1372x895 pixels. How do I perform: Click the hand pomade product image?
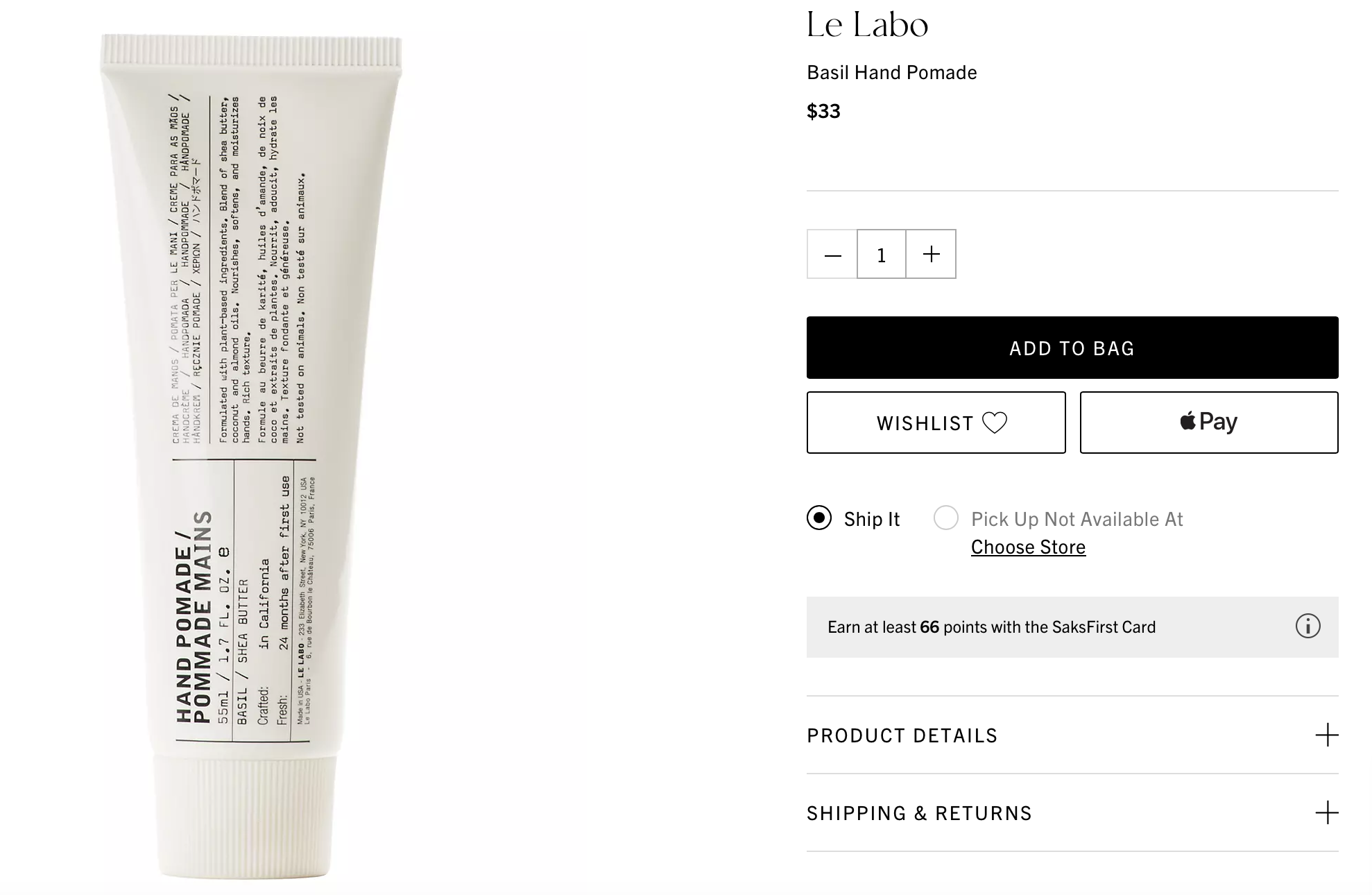point(250,456)
